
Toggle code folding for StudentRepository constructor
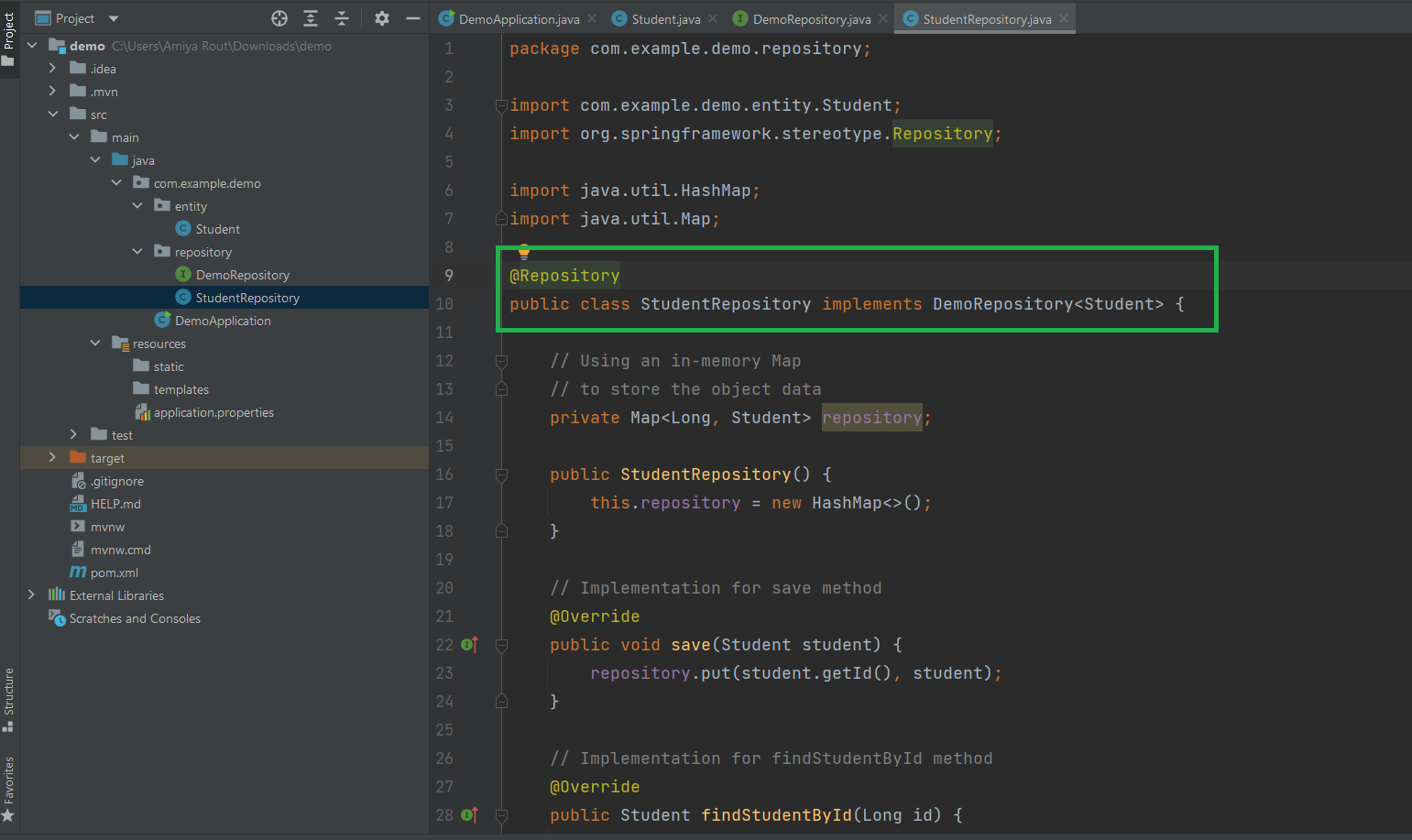tap(501, 475)
